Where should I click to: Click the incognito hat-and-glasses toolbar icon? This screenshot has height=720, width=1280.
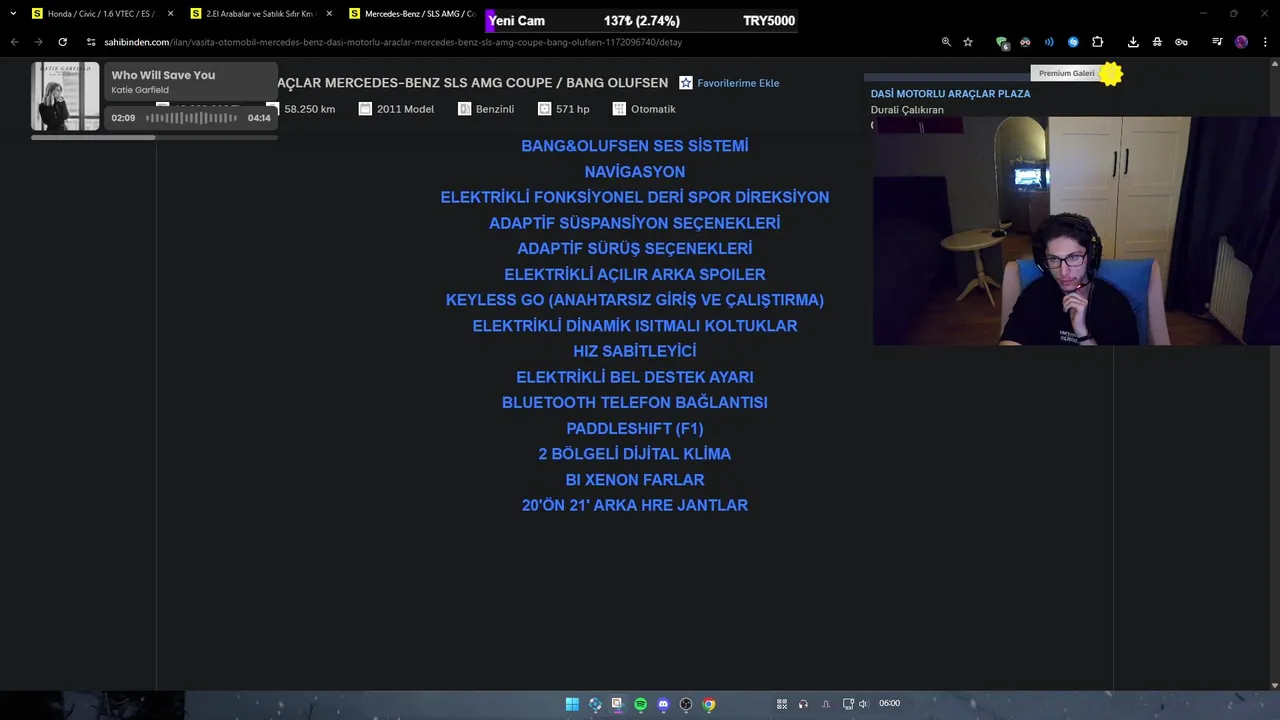(x=1157, y=42)
